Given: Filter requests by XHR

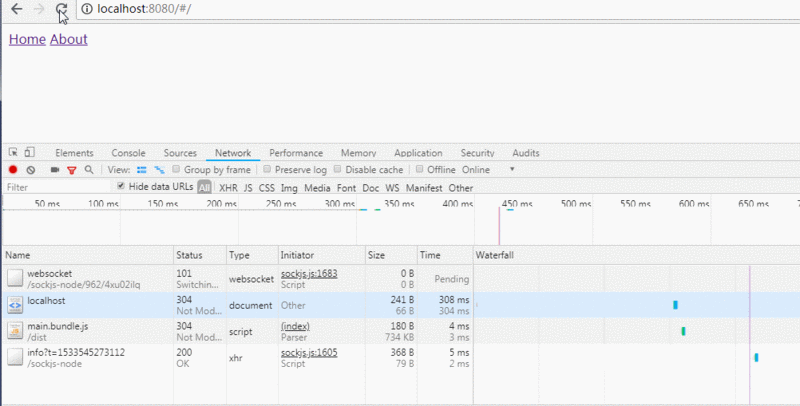Looking at the screenshot, I should click(x=228, y=188).
